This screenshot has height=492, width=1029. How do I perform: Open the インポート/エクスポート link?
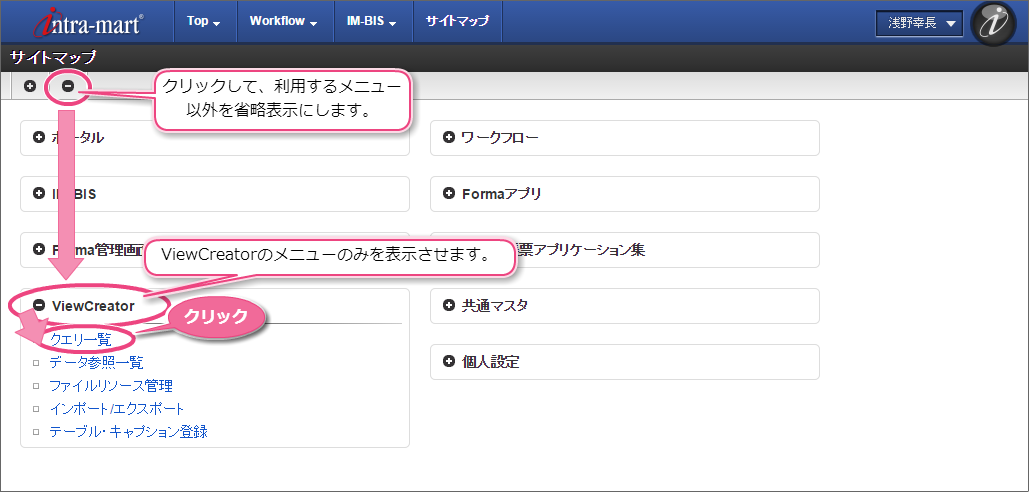tap(117, 409)
